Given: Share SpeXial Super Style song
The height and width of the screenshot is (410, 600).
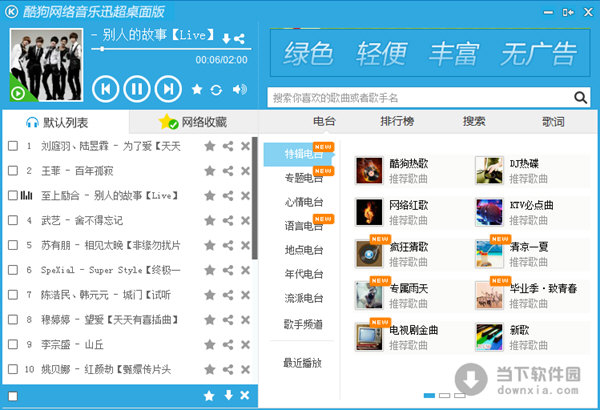Looking at the screenshot, I should [x=228, y=270].
